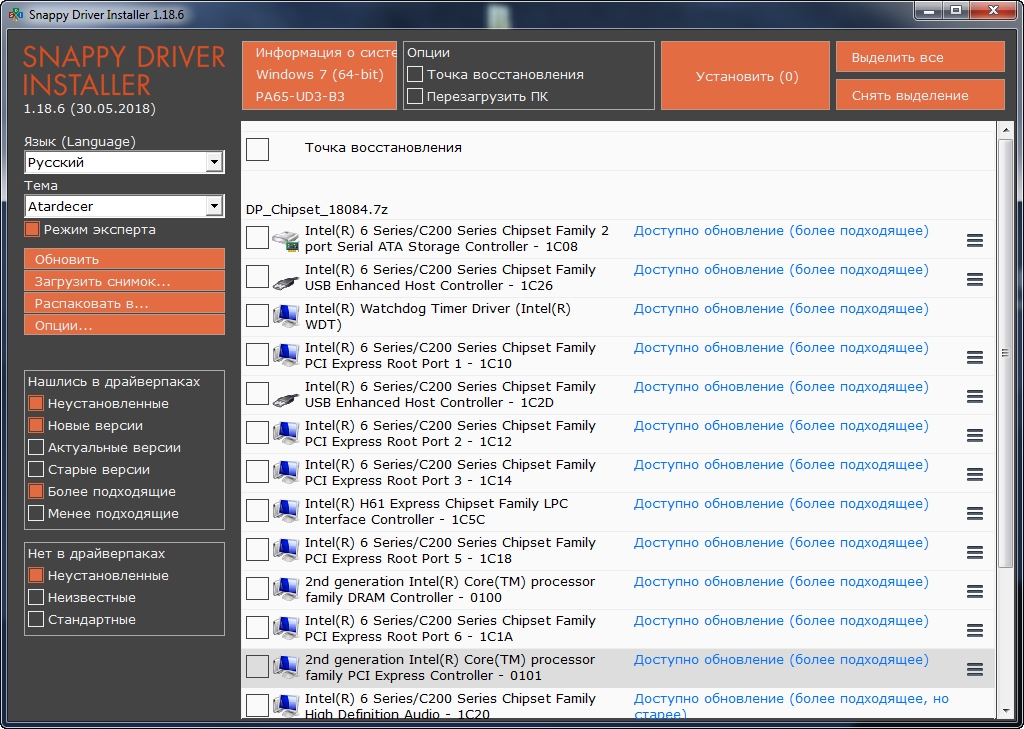Click the driver list scrollbar down arrow
Image resolution: width=1024 pixels, height=729 pixels.
1006,711
